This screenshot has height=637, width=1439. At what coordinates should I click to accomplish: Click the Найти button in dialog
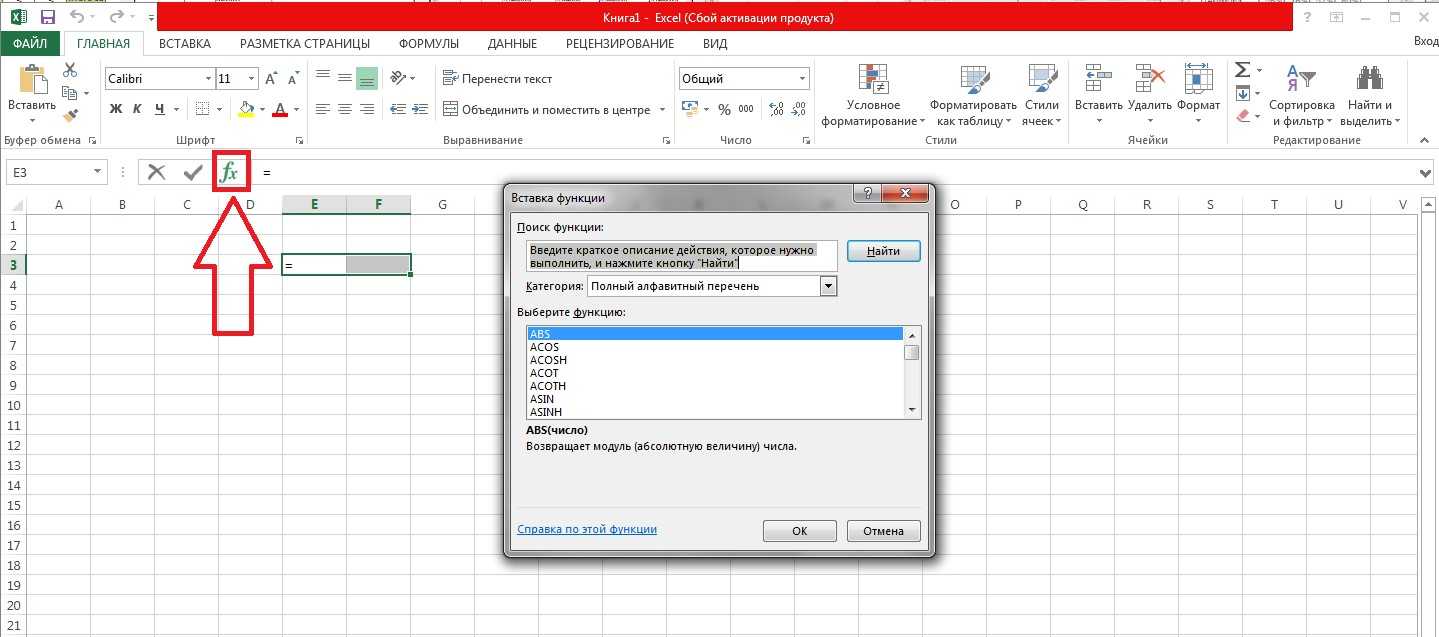[883, 252]
